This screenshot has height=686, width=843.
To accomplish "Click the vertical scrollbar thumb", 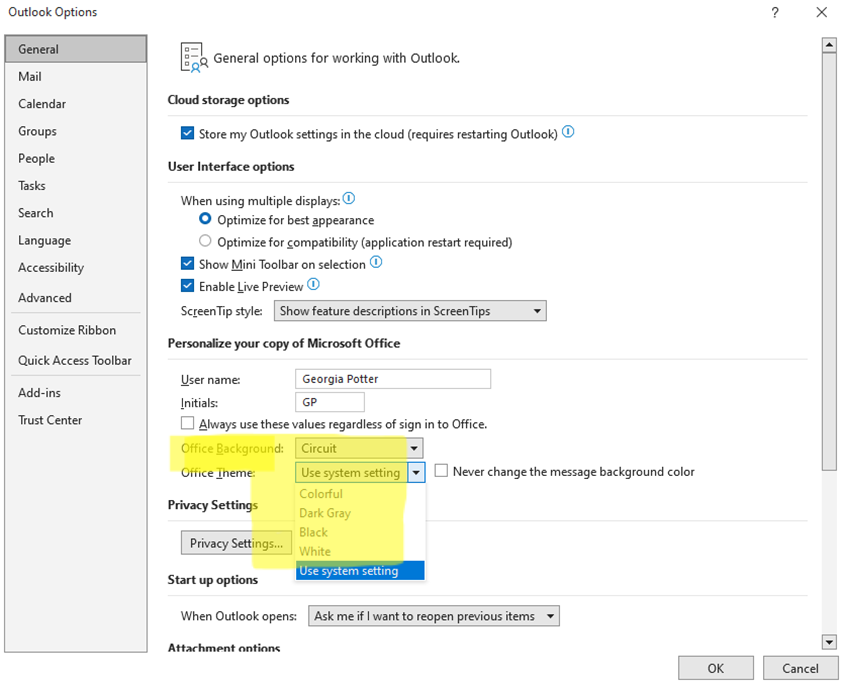I will pos(829,261).
